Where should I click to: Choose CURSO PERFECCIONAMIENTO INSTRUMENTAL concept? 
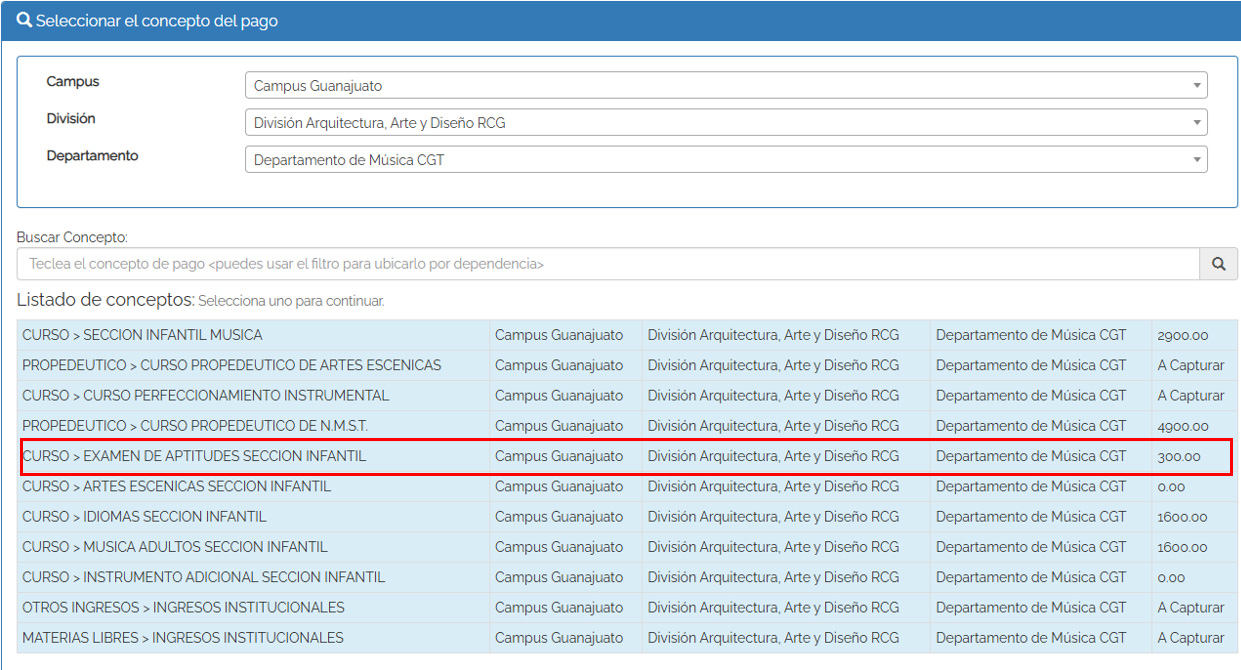pyautogui.click(x=205, y=396)
